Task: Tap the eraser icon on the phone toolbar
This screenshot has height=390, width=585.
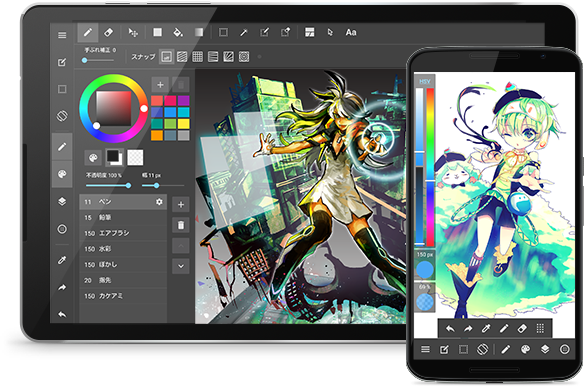Action: 522,328
